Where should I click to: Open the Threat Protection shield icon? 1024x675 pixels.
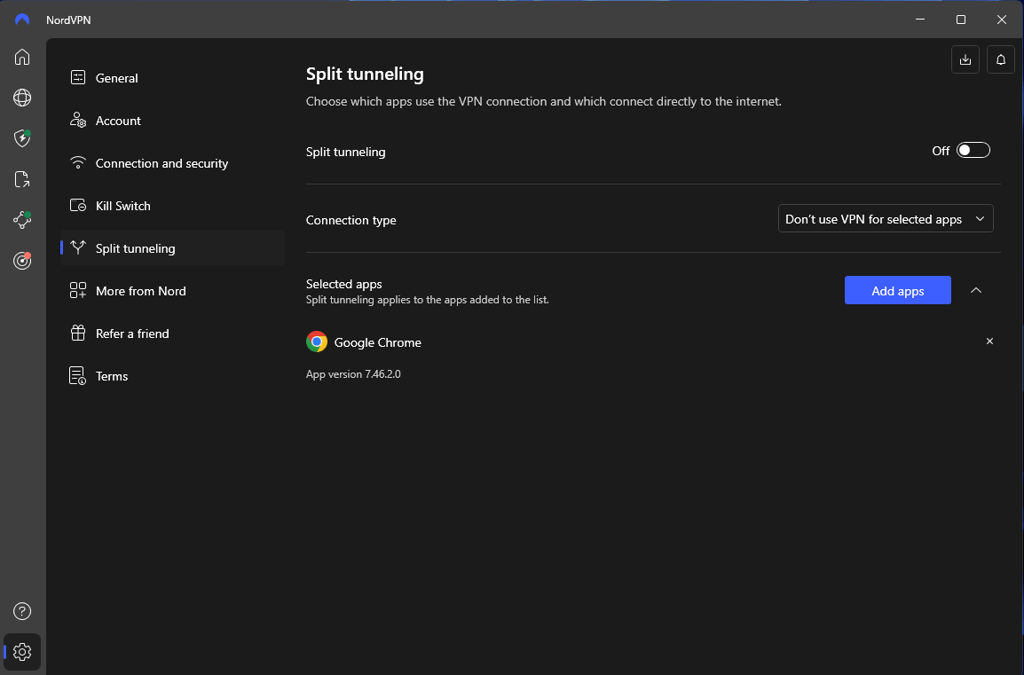[x=22, y=138]
